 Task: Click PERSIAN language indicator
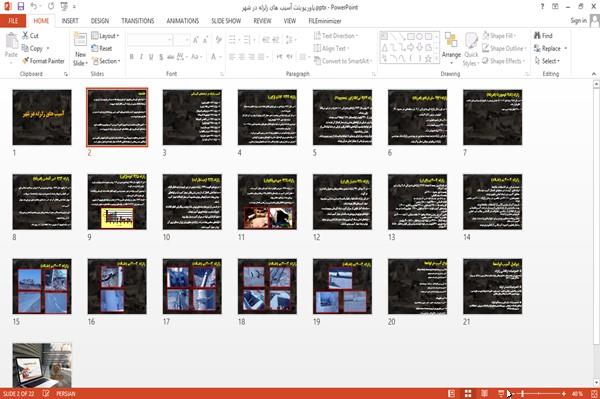pos(66,394)
